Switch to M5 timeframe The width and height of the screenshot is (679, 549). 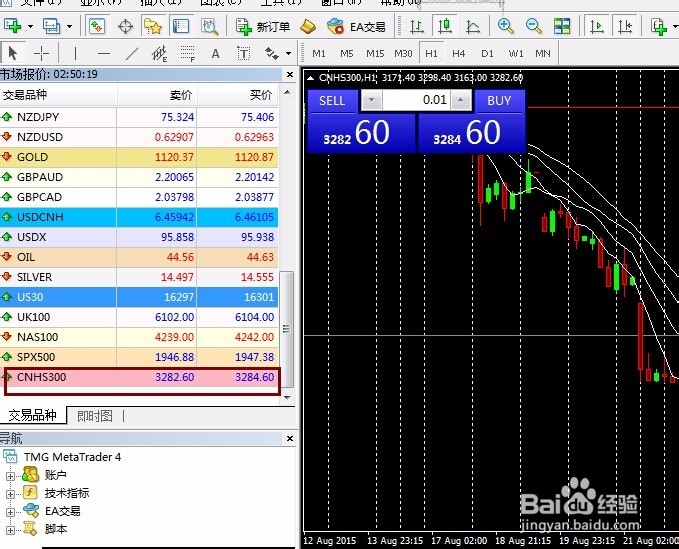pyautogui.click(x=346, y=53)
